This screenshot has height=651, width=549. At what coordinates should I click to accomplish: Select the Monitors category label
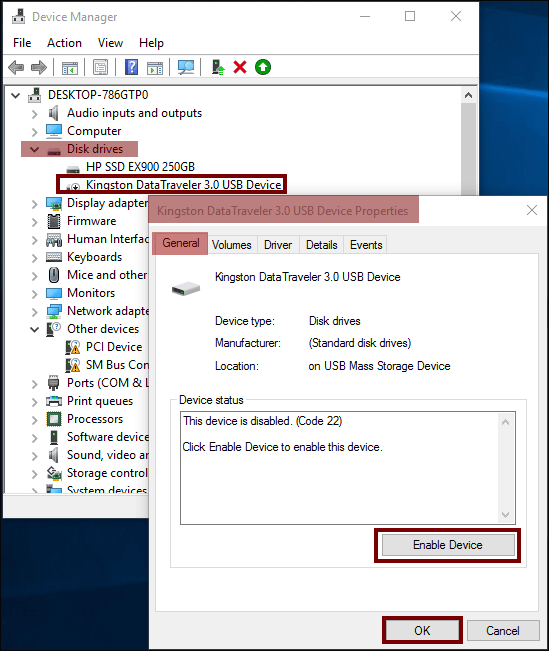tap(91, 293)
